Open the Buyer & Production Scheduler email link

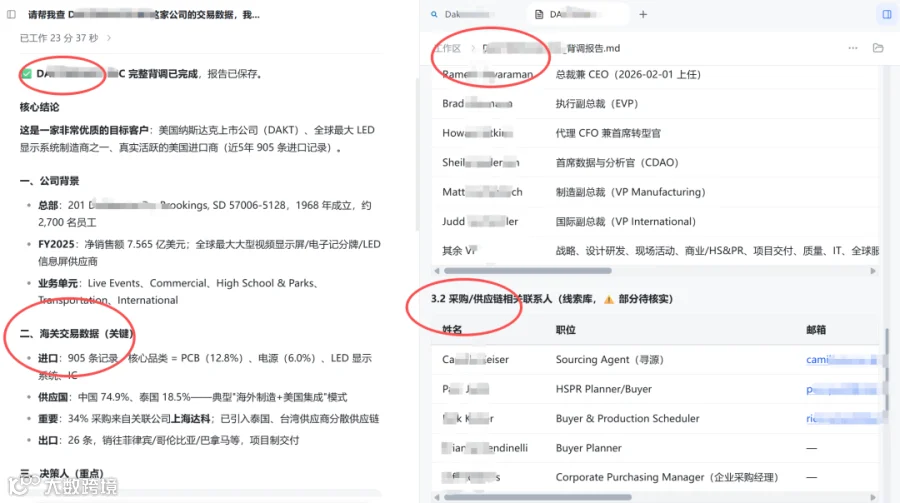click(x=841, y=419)
